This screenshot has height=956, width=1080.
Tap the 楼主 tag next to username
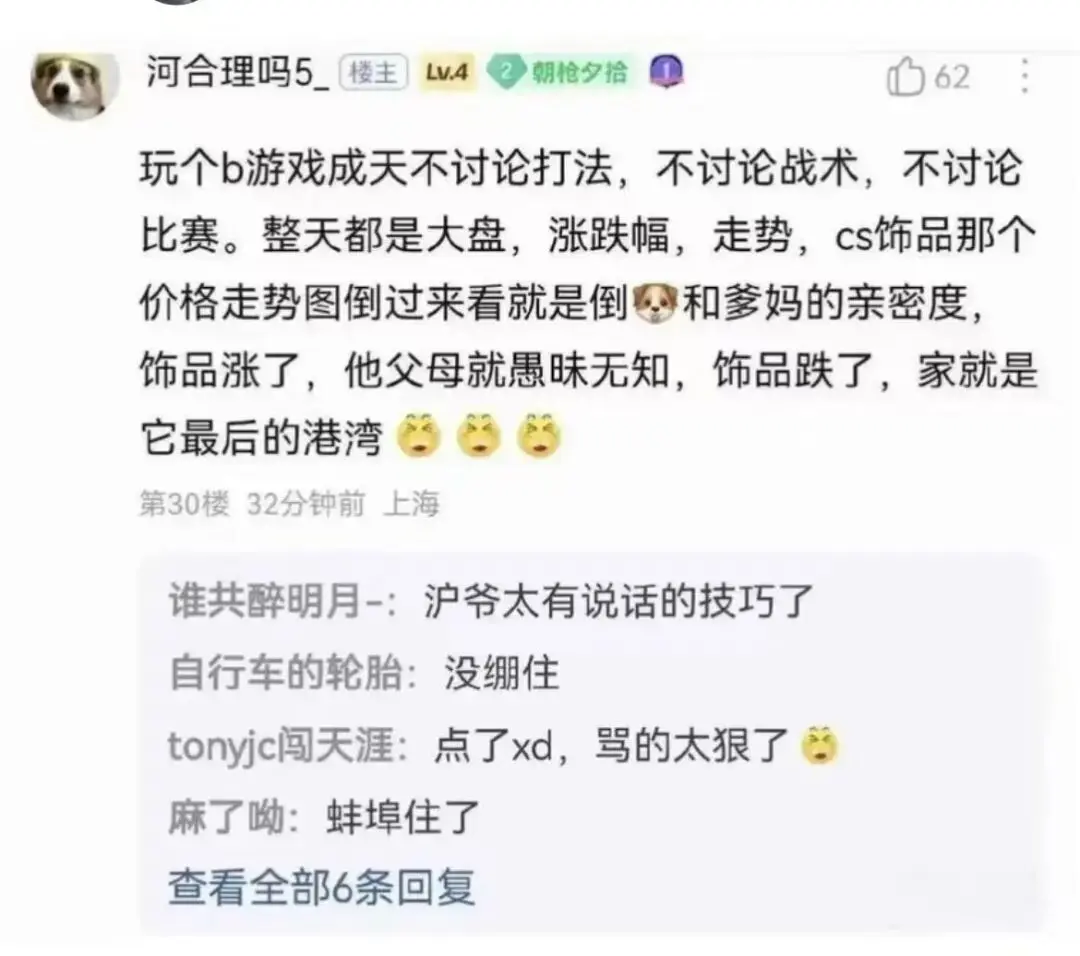[373, 72]
